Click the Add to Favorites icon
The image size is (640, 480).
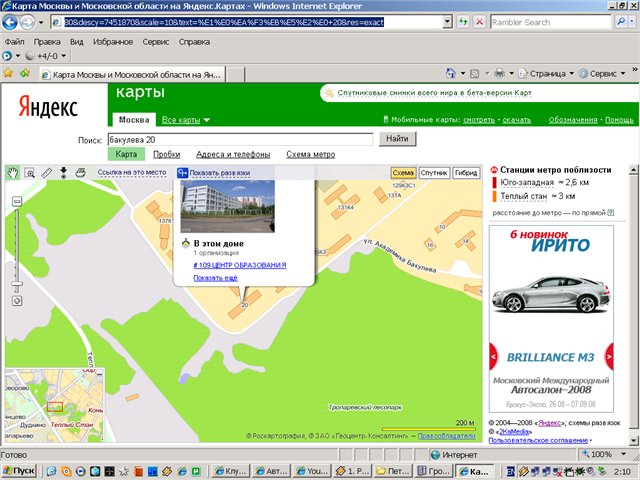25,73
